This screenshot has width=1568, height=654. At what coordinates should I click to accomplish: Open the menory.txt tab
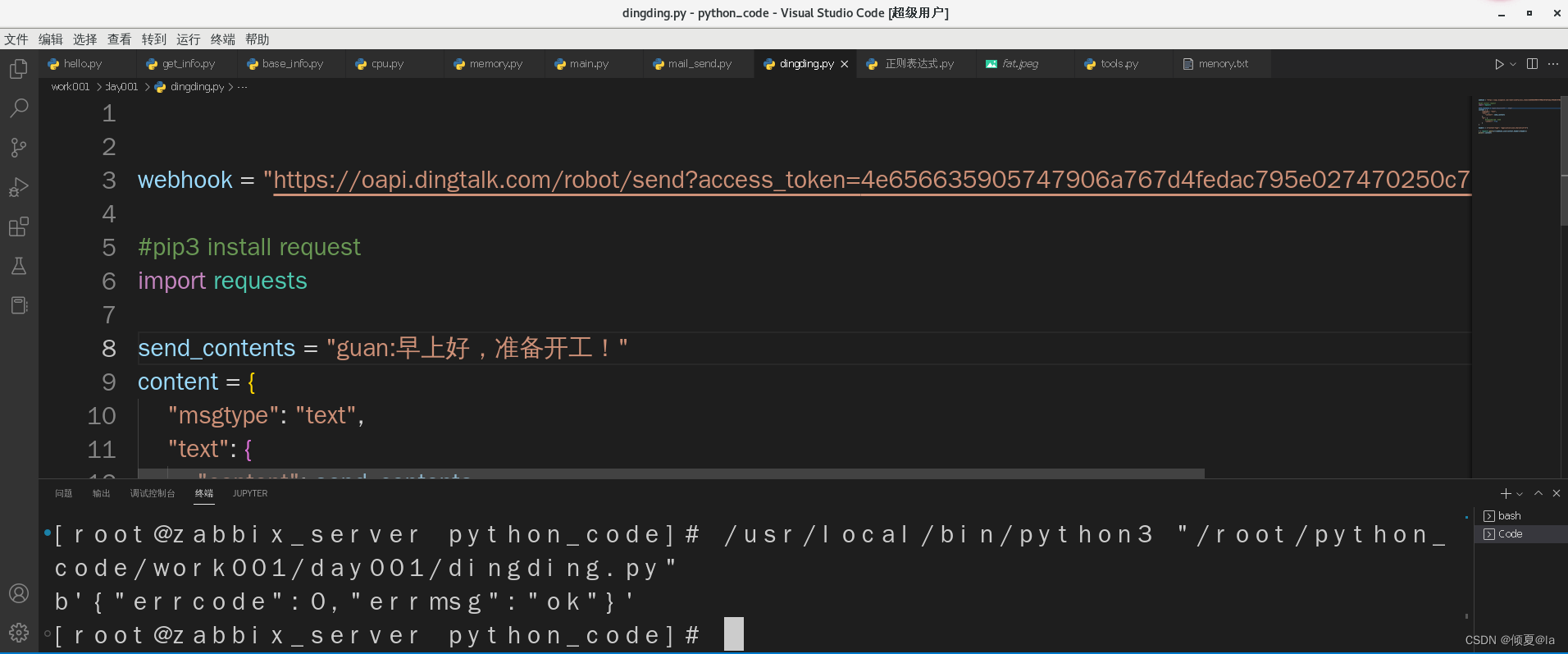[1223, 64]
